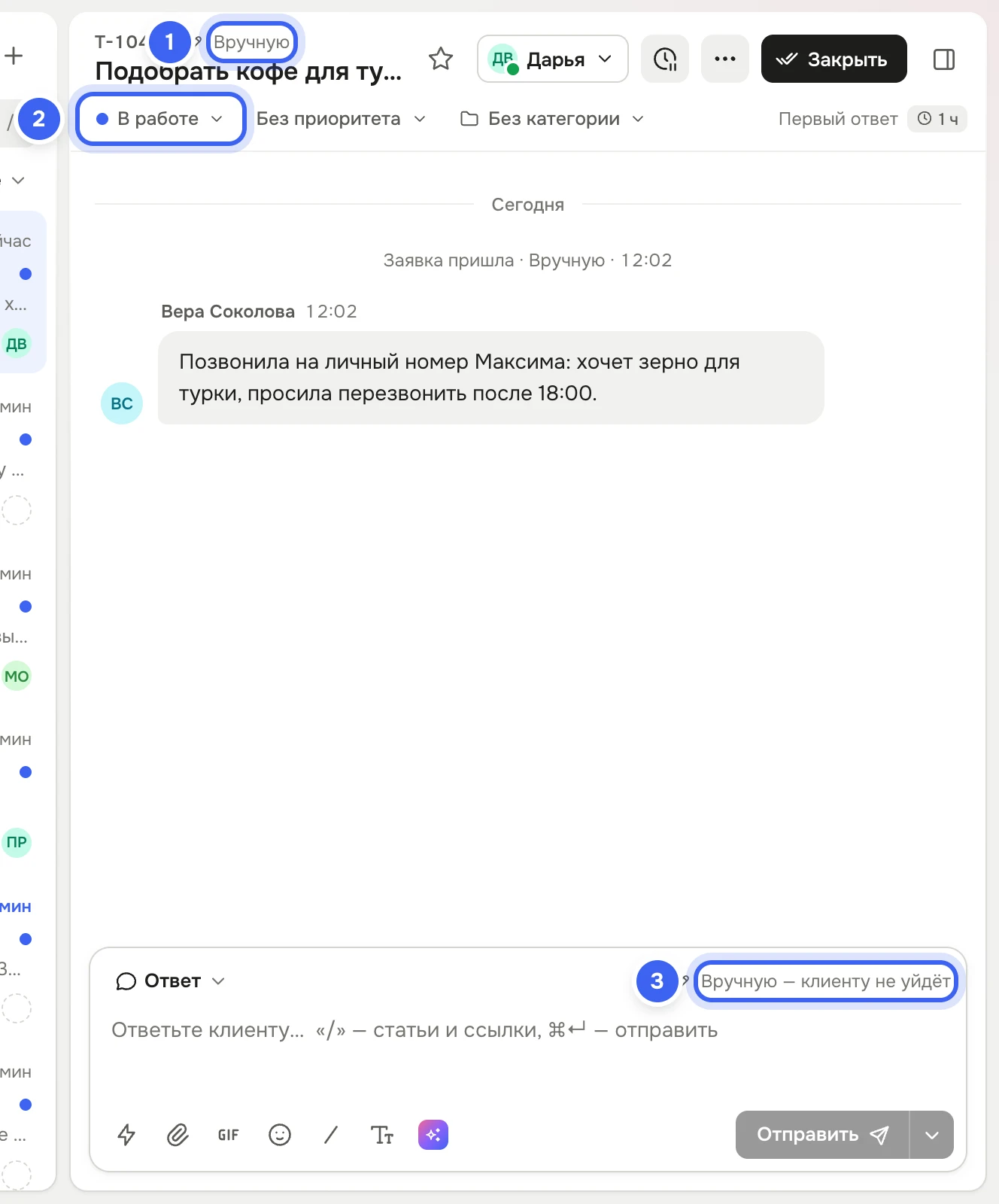Click the ВС avatar of Вера Соколова
The width and height of the screenshot is (999, 1204).
tap(122, 403)
